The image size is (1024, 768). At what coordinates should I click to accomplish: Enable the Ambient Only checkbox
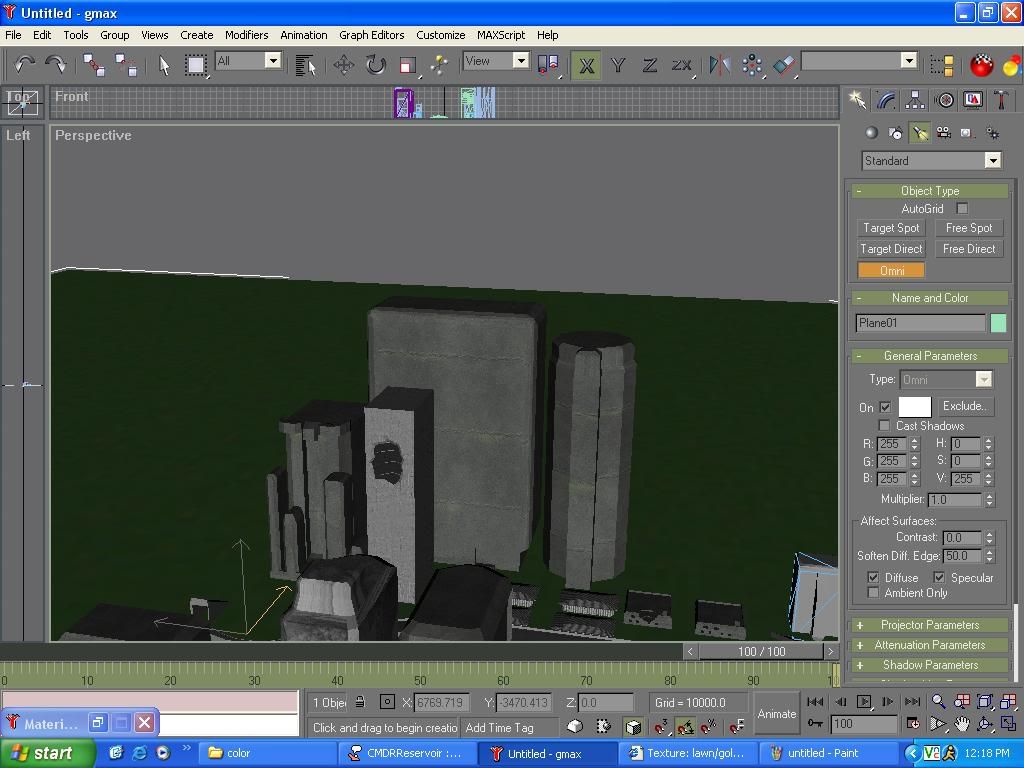[x=873, y=592]
